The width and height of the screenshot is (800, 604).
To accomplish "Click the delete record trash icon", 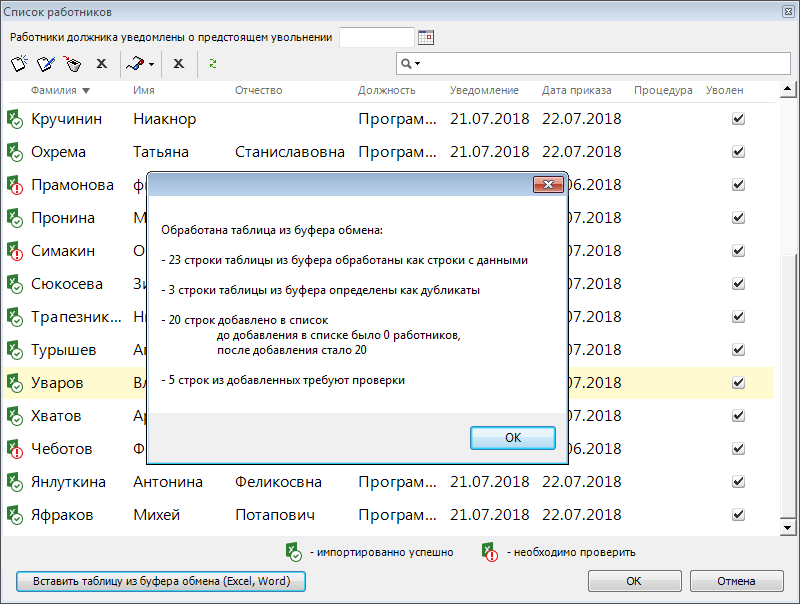I will point(71,63).
